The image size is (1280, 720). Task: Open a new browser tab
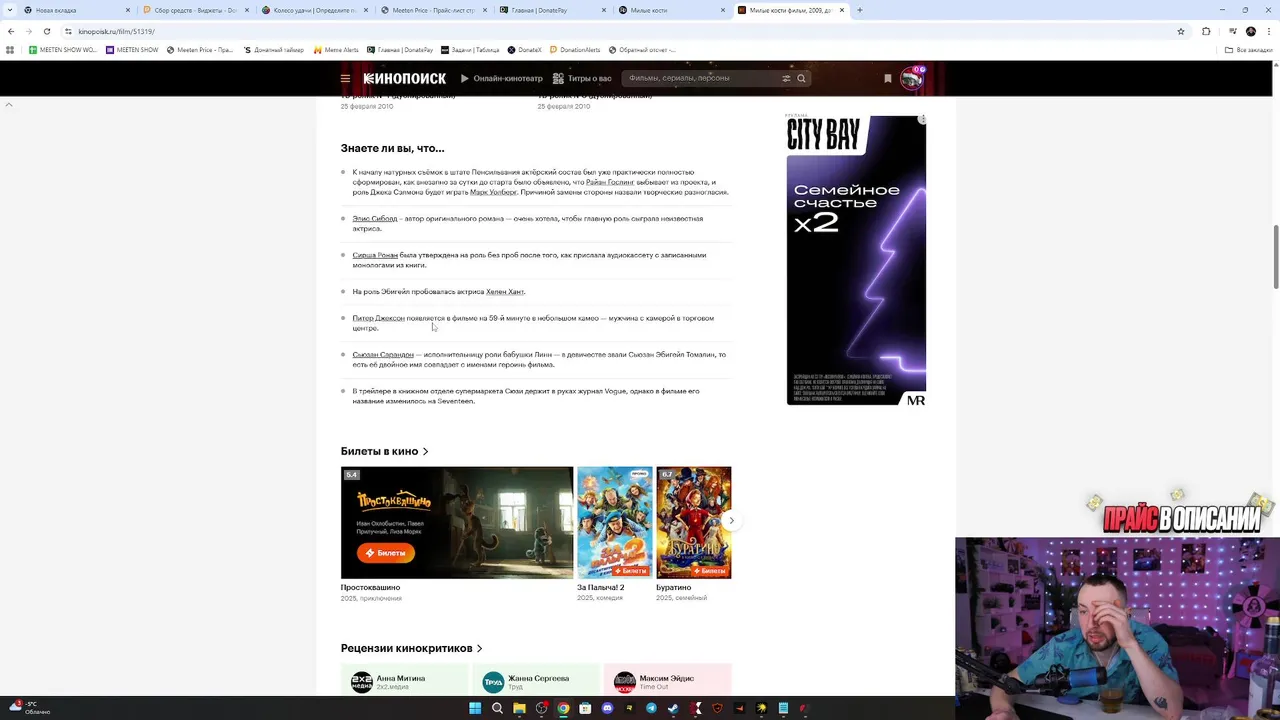pos(859,10)
